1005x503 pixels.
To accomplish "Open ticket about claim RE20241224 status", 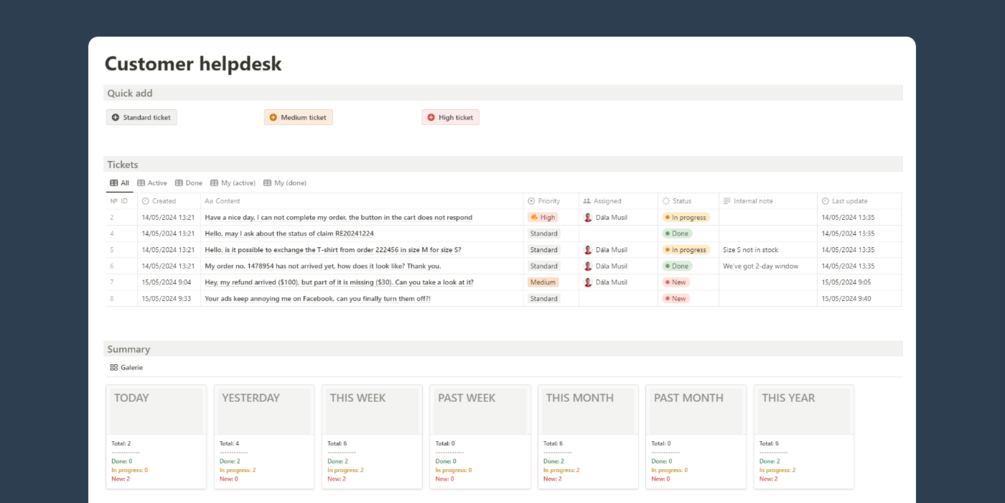I will 289,234.
